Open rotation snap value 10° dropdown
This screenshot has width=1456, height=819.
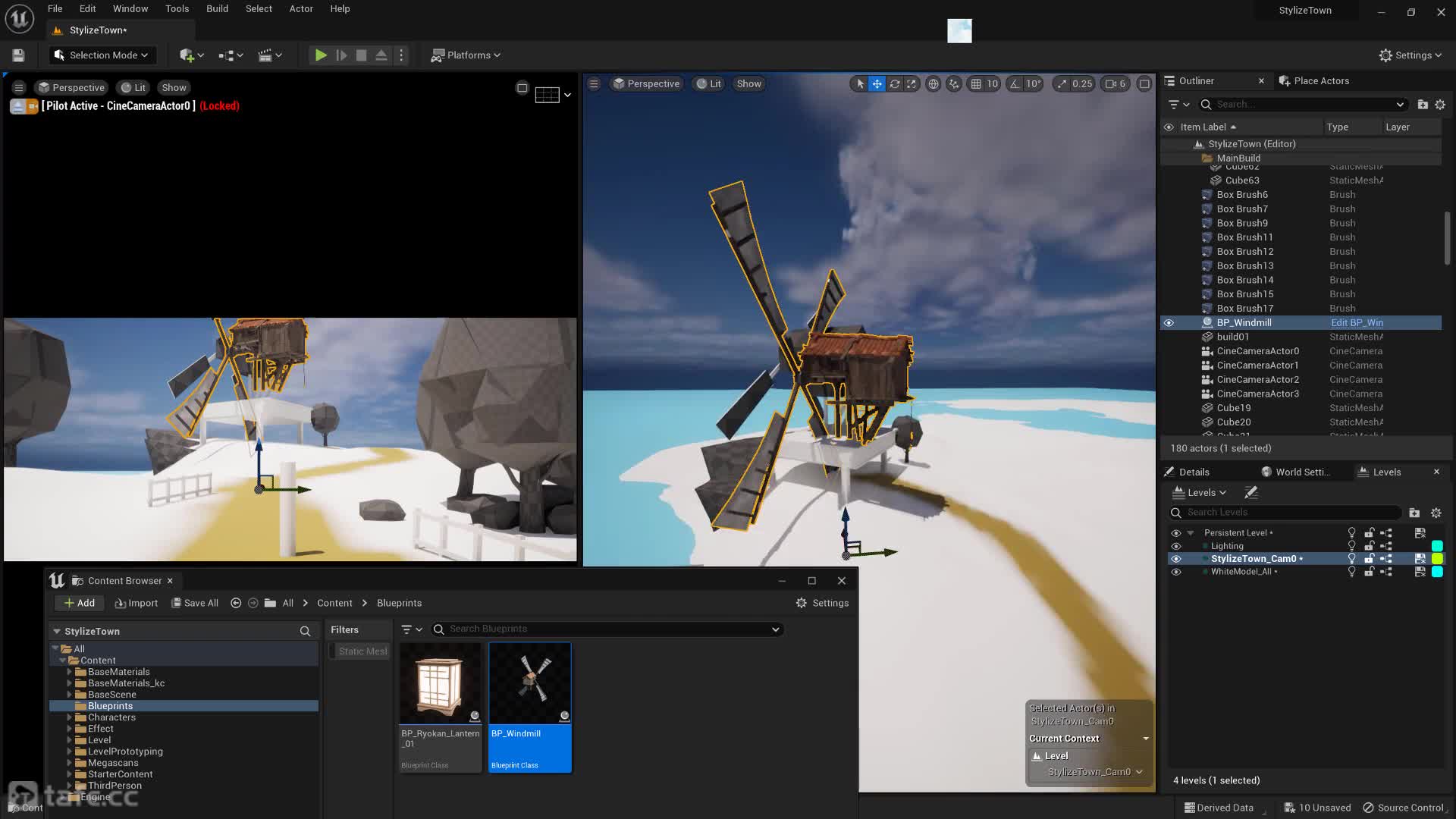pyautogui.click(x=1034, y=84)
